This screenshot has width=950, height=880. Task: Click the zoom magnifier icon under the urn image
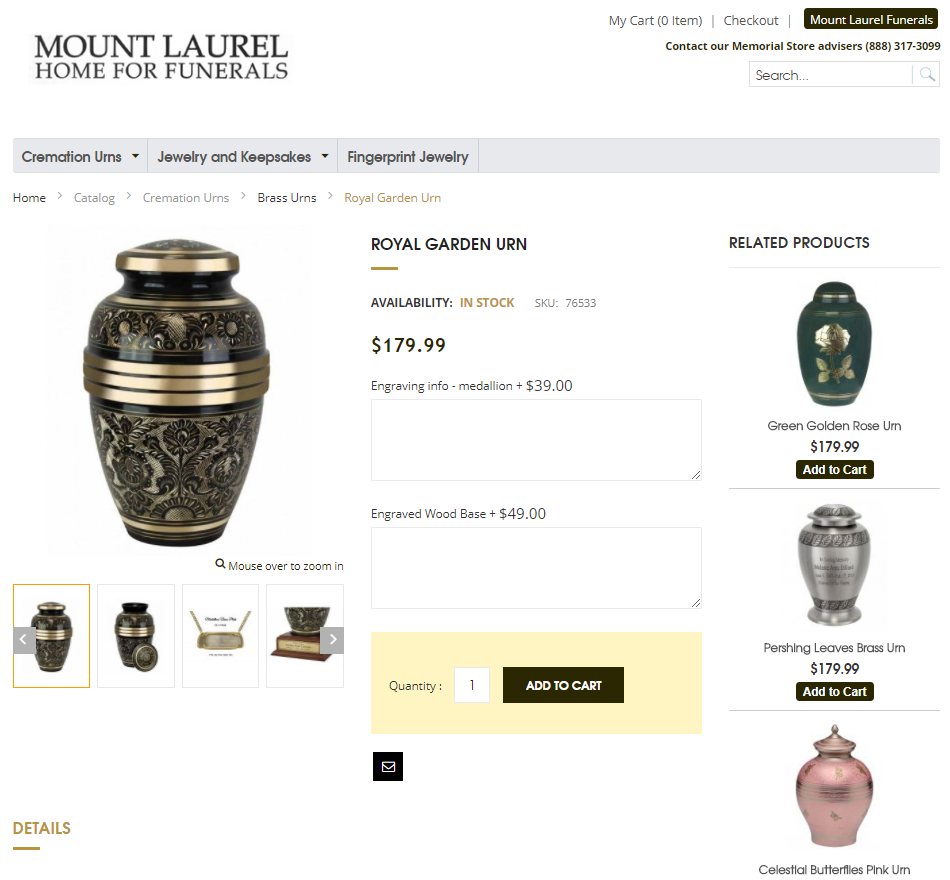coord(221,564)
